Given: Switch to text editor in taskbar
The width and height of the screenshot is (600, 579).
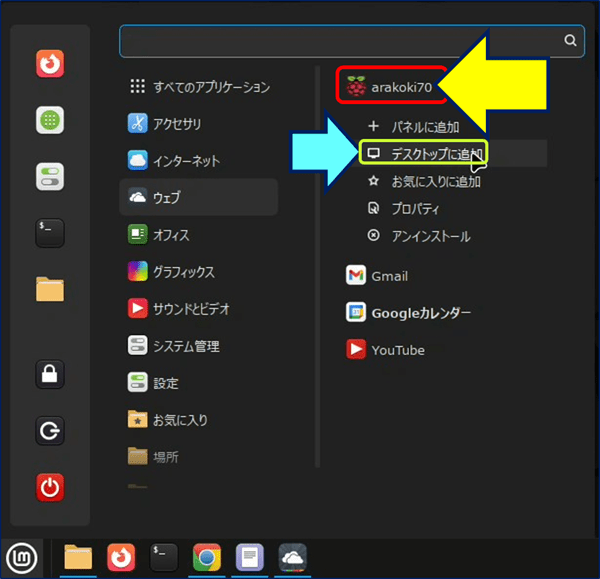Looking at the screenshot, I should point(249,557).
